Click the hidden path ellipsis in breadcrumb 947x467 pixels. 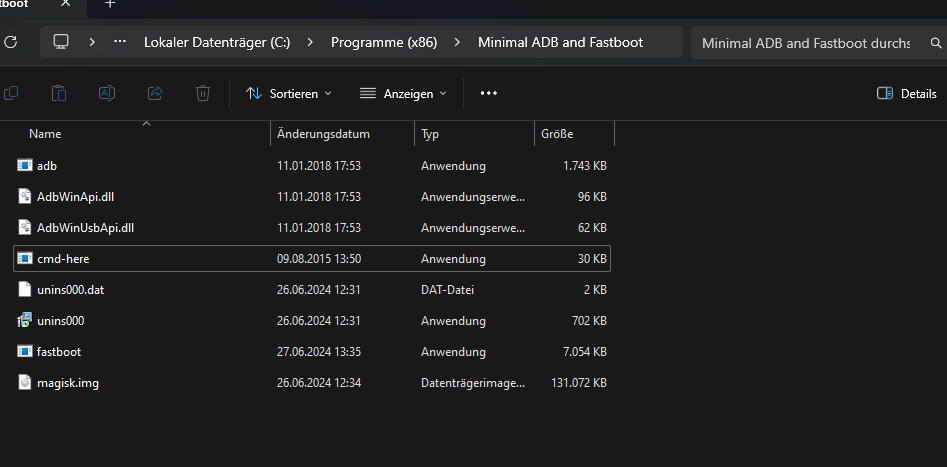pyautogui.click(x=120, y=43)
